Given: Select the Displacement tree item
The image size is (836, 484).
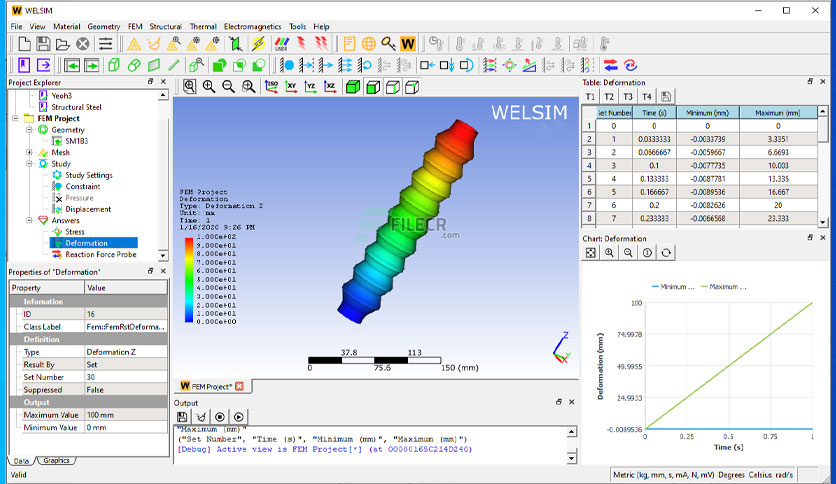Looking at the screenshot, I should pyautogui.click(x=88, y=209).
